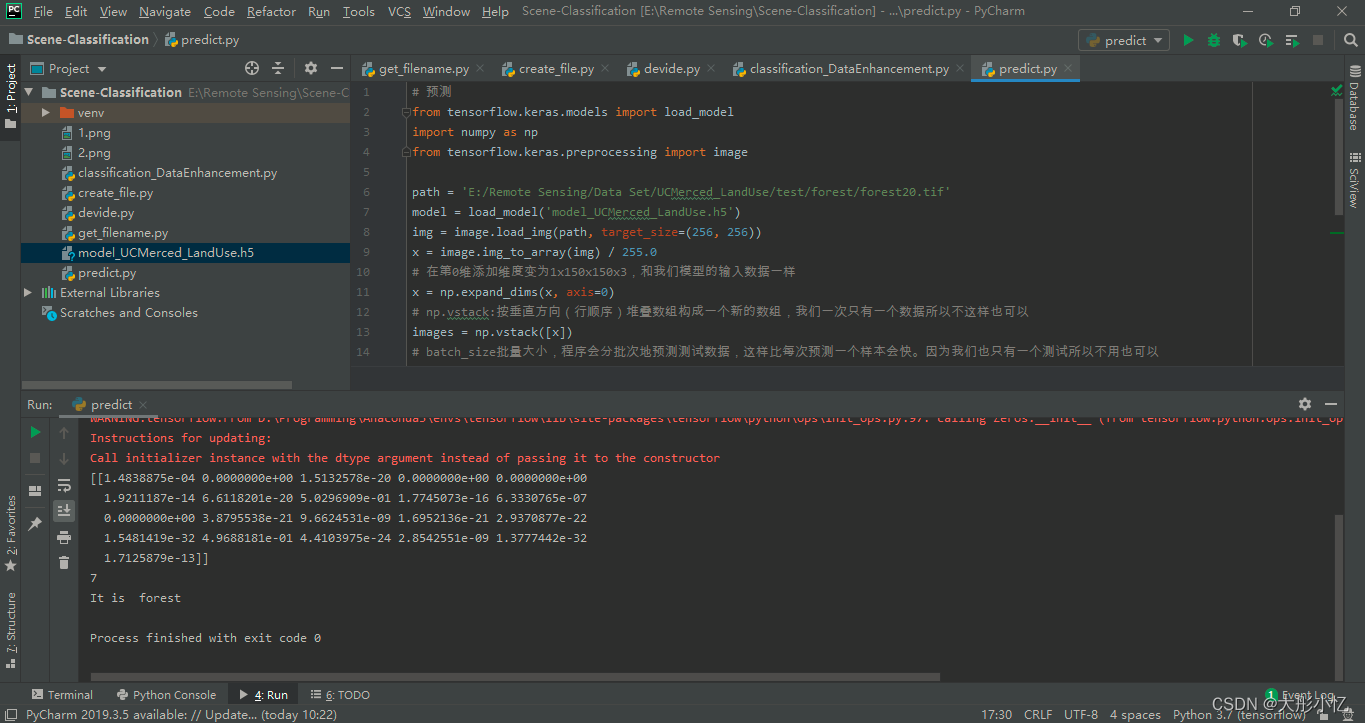Screen dimensions: 1365x723
Task: Click the concurrency diagram run icon
Action: click(x=1292, y=40)
